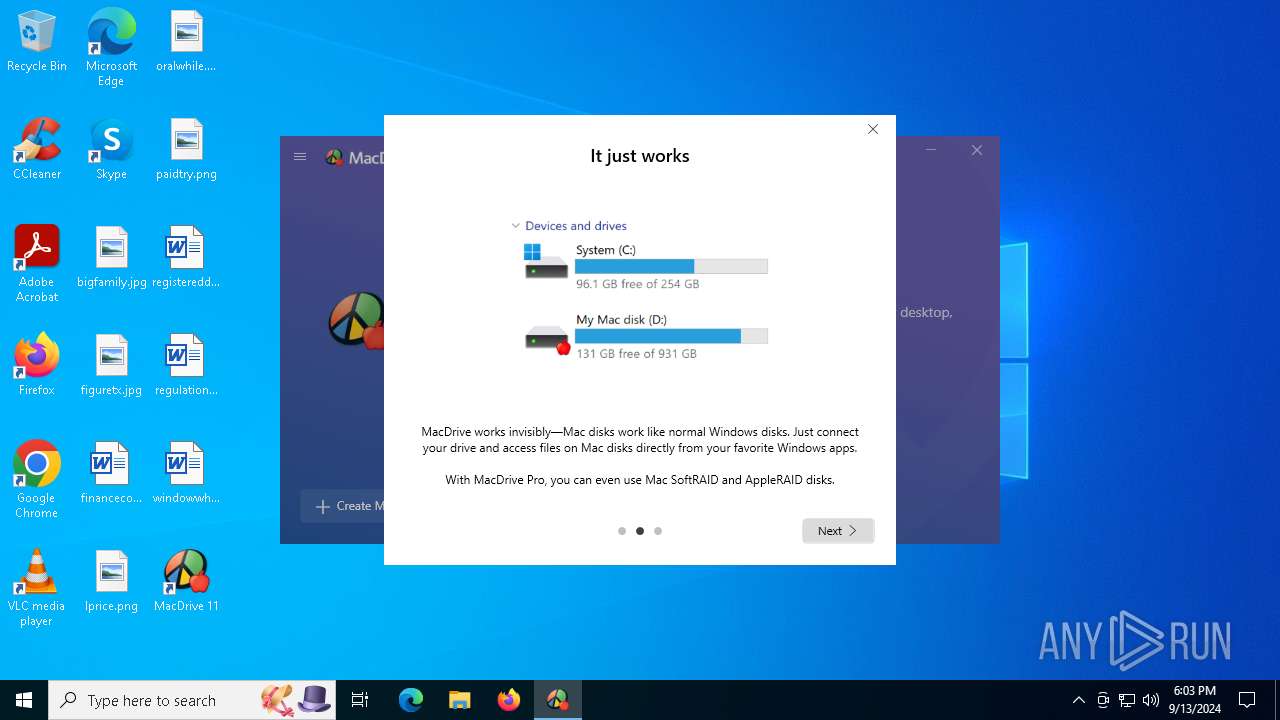The width and height of the screenshot is (1280, 720).
Task: Select the third page indicator dot
Action: [658, 531]
